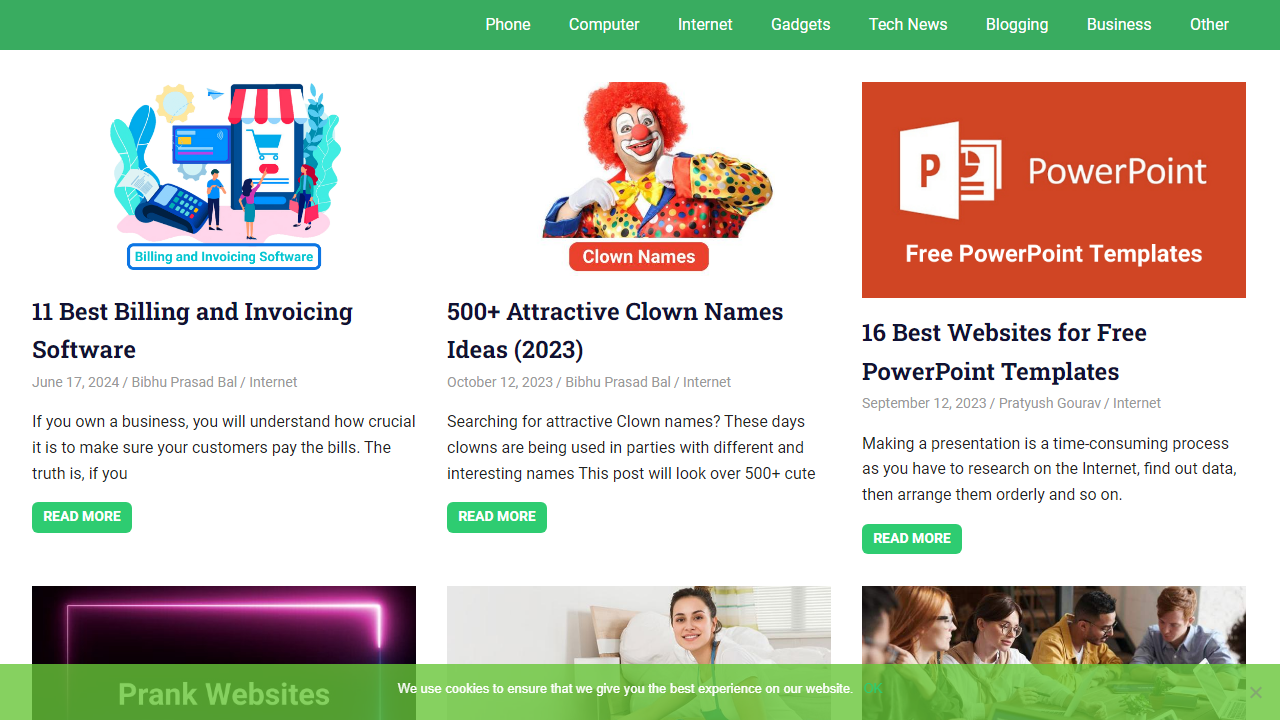The width and height of the screenshot is (1280, 720).
Task: Click Read More under PowerPoint templates article
Action: (912, 539)
